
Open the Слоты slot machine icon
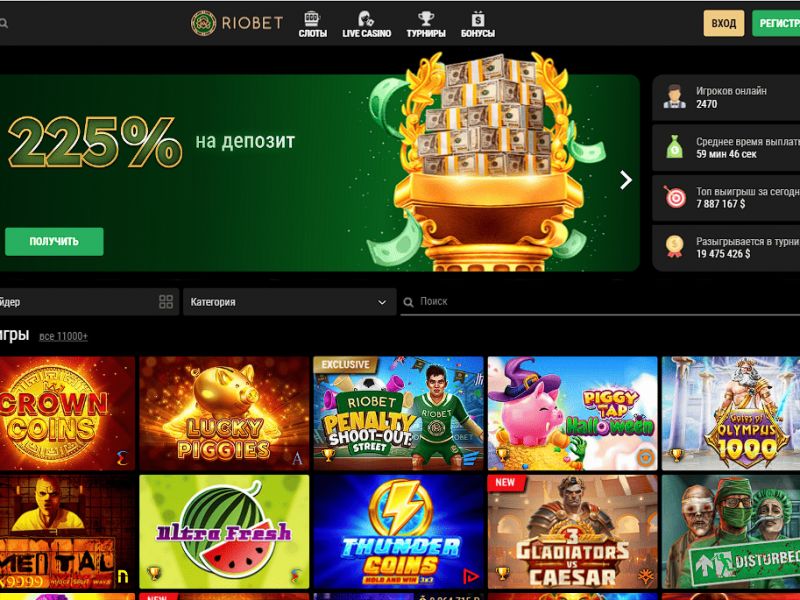click(x=312, y=19)
